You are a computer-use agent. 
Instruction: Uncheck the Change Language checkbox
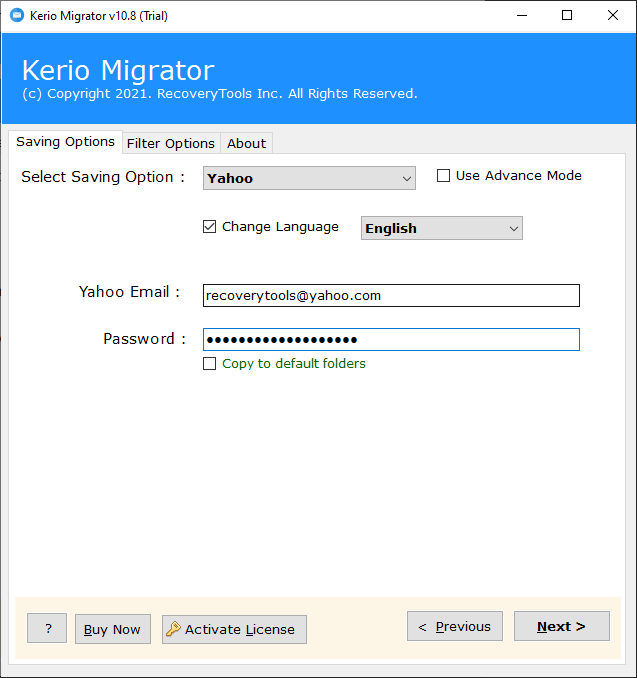click(209, 227)
